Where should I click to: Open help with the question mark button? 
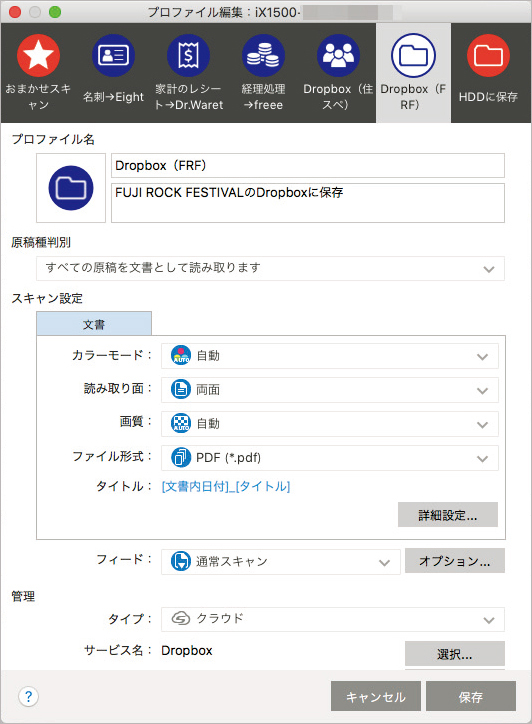[29, 696]
